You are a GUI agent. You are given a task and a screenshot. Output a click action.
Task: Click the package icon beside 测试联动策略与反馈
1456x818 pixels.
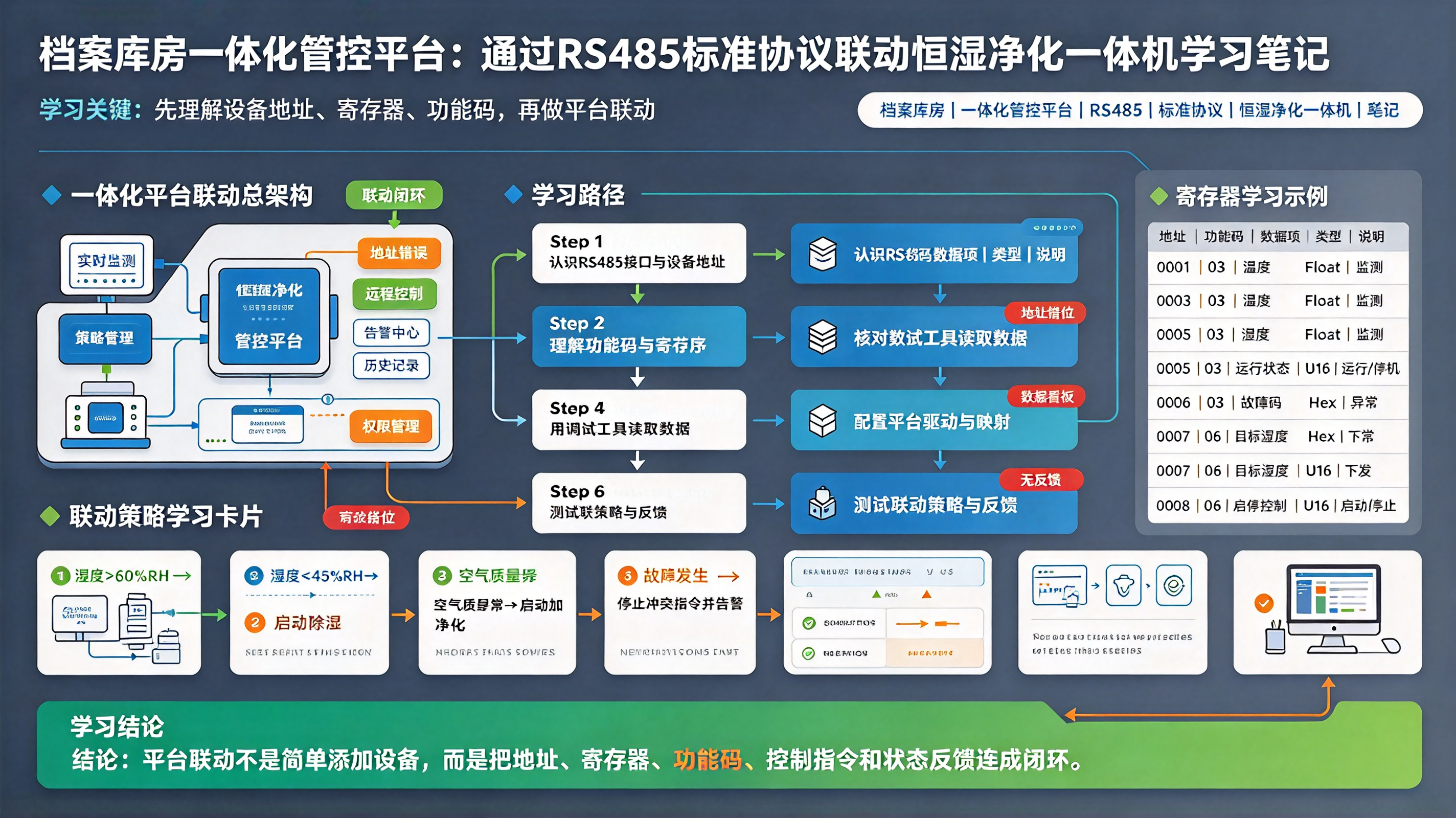coord(823,503)
